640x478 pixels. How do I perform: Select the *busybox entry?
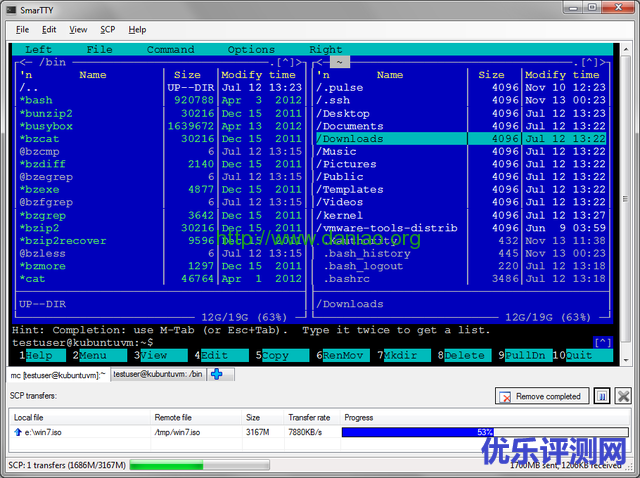[x=46, y=126]
